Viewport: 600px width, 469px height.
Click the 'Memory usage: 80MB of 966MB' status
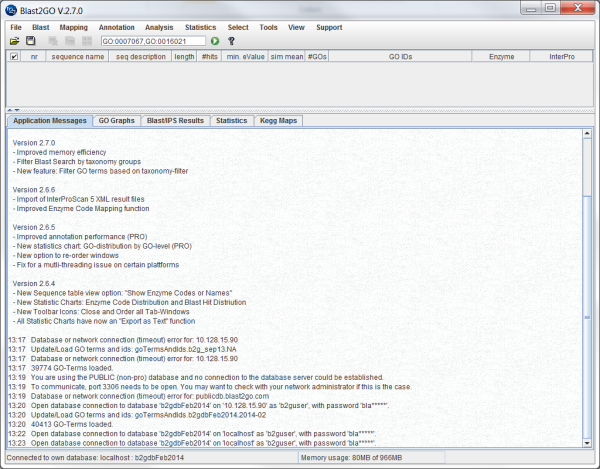click(351, 458)
